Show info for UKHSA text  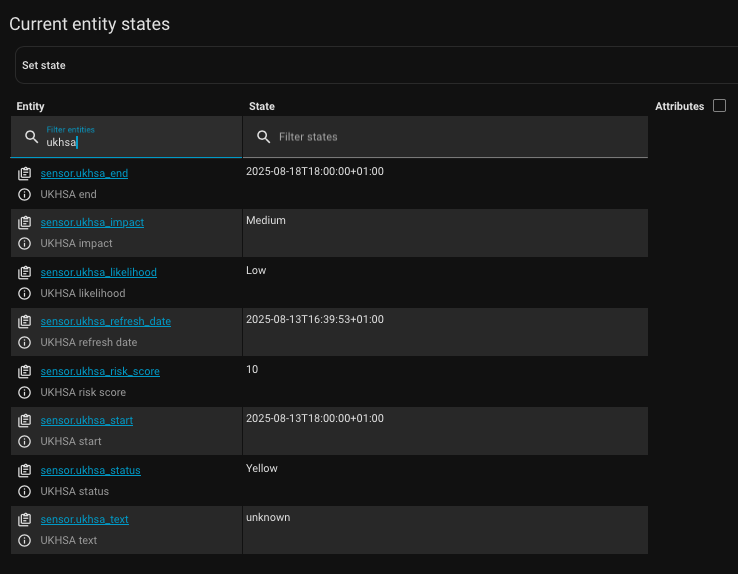coord(25,540)
